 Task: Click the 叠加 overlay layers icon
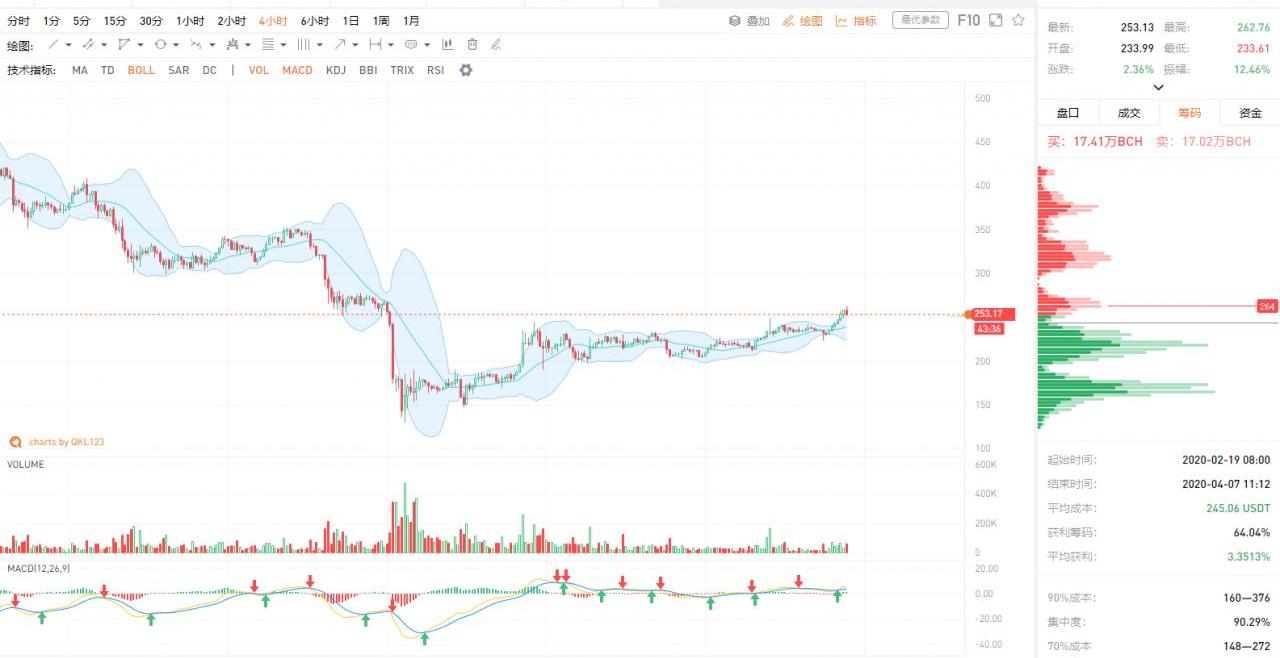pyautogui.click(x=735, y=21)
